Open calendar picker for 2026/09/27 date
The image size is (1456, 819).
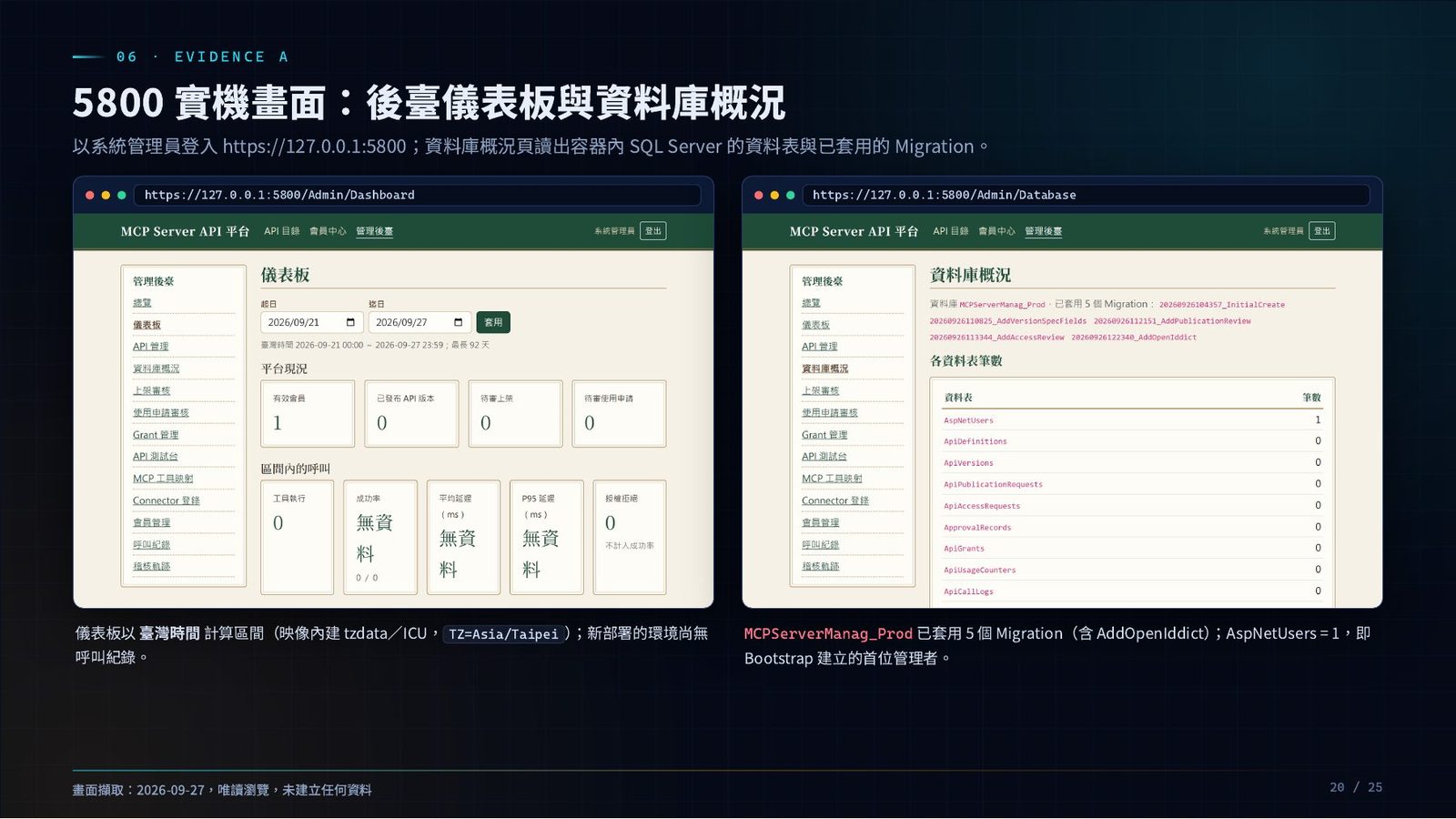(x=458, y=322)
